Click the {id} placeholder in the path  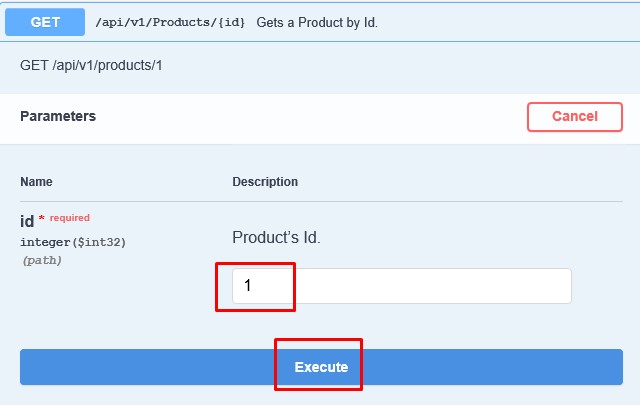(x=231, y=22)
